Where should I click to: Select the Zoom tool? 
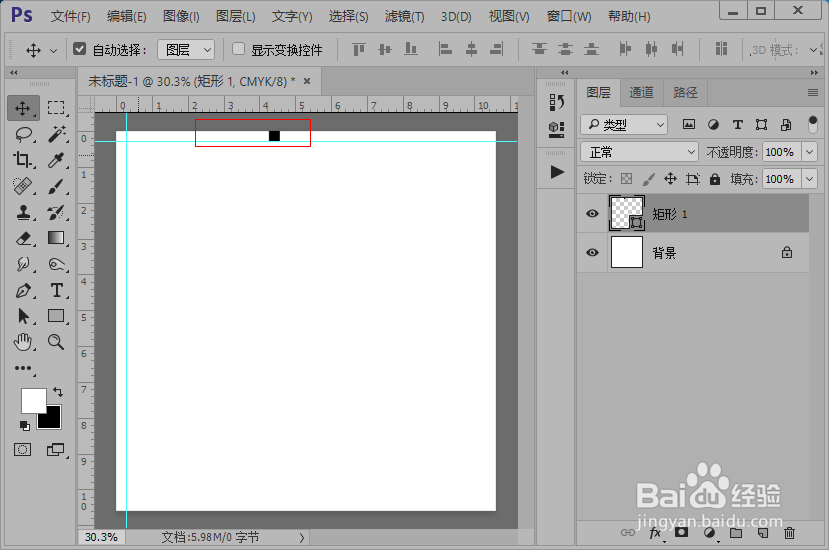coord(56,342)
